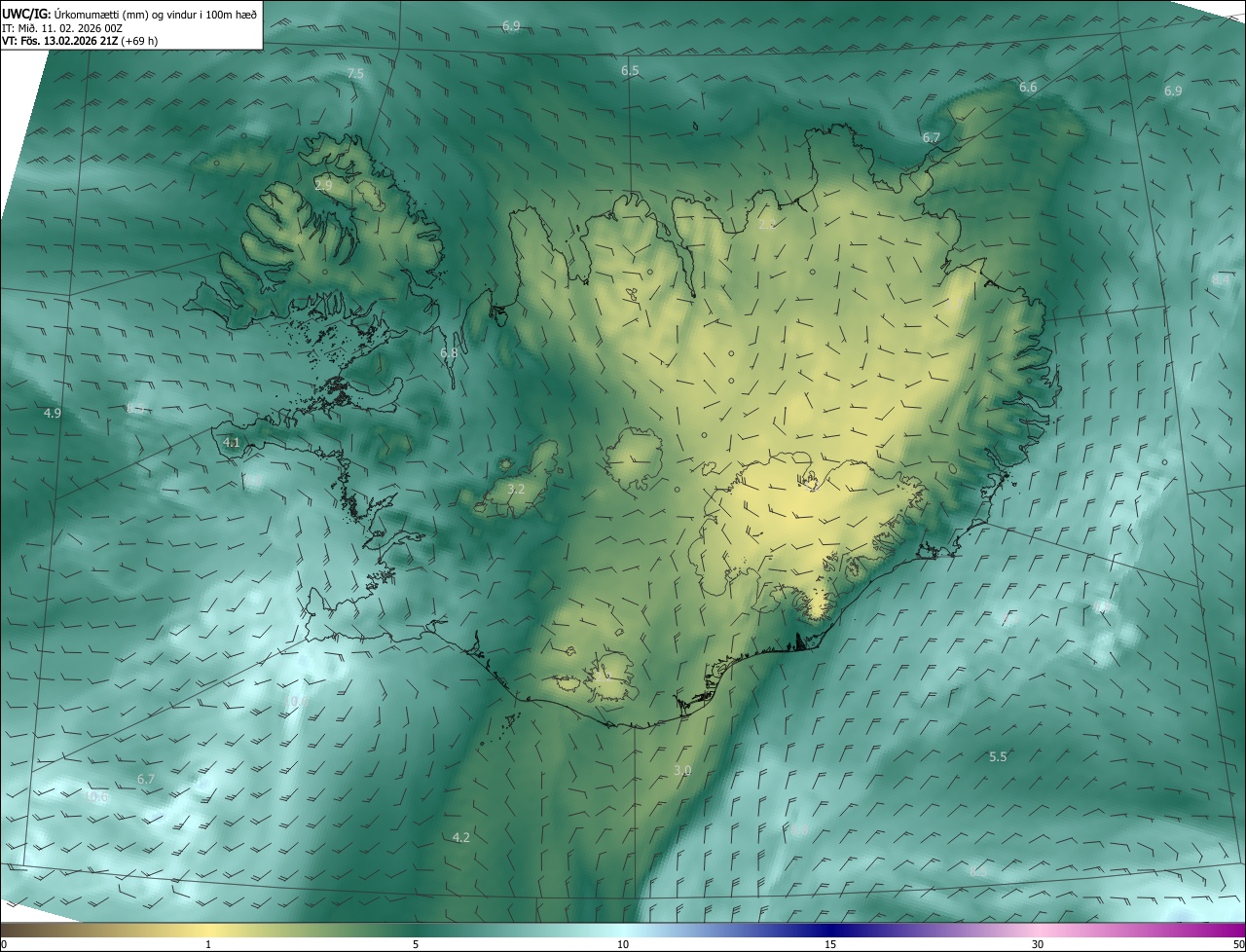Click the valid time line 'VT: Fös. 13.02.2026 21Z (+69 h)'

click(x=80, y=41)
